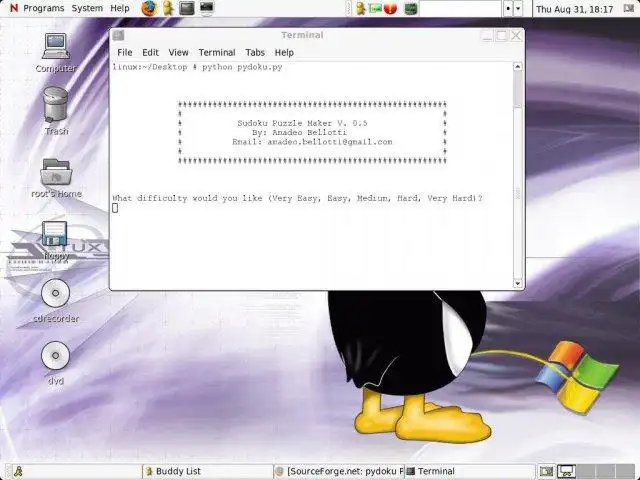This screenshot has height=480, width=640.
Task: Click the monitor launcher icon on top panel
Action: [x=207, y=8]
